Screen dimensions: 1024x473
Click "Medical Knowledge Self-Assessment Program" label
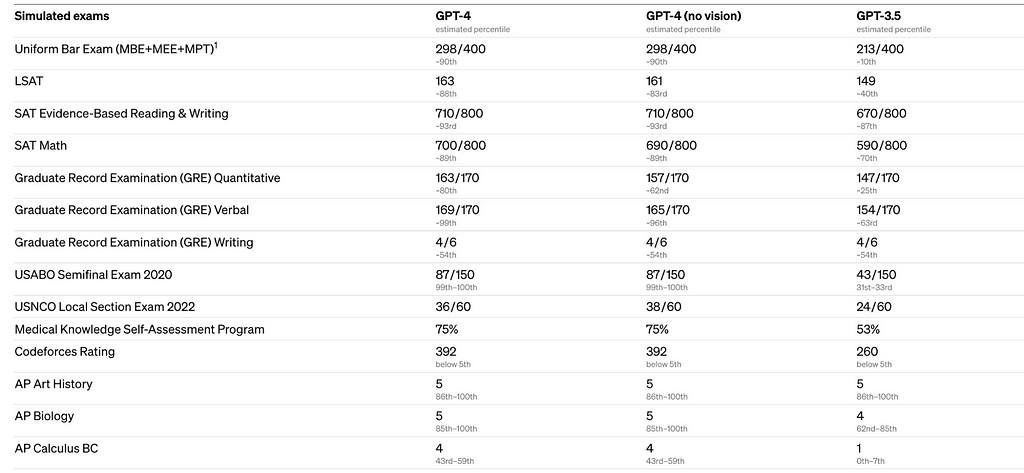tap(139, 329)
